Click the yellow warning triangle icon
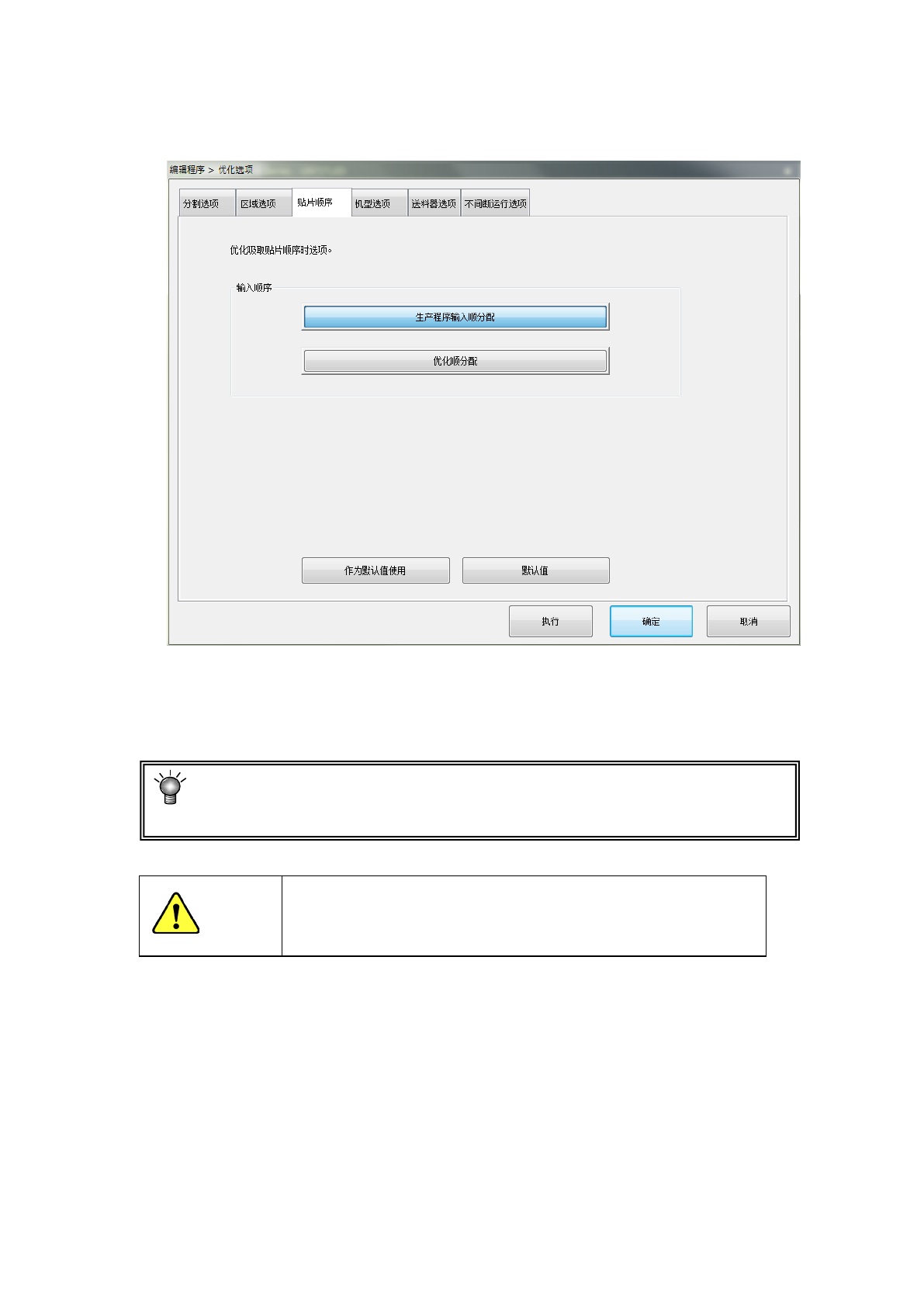 [176, 914]
